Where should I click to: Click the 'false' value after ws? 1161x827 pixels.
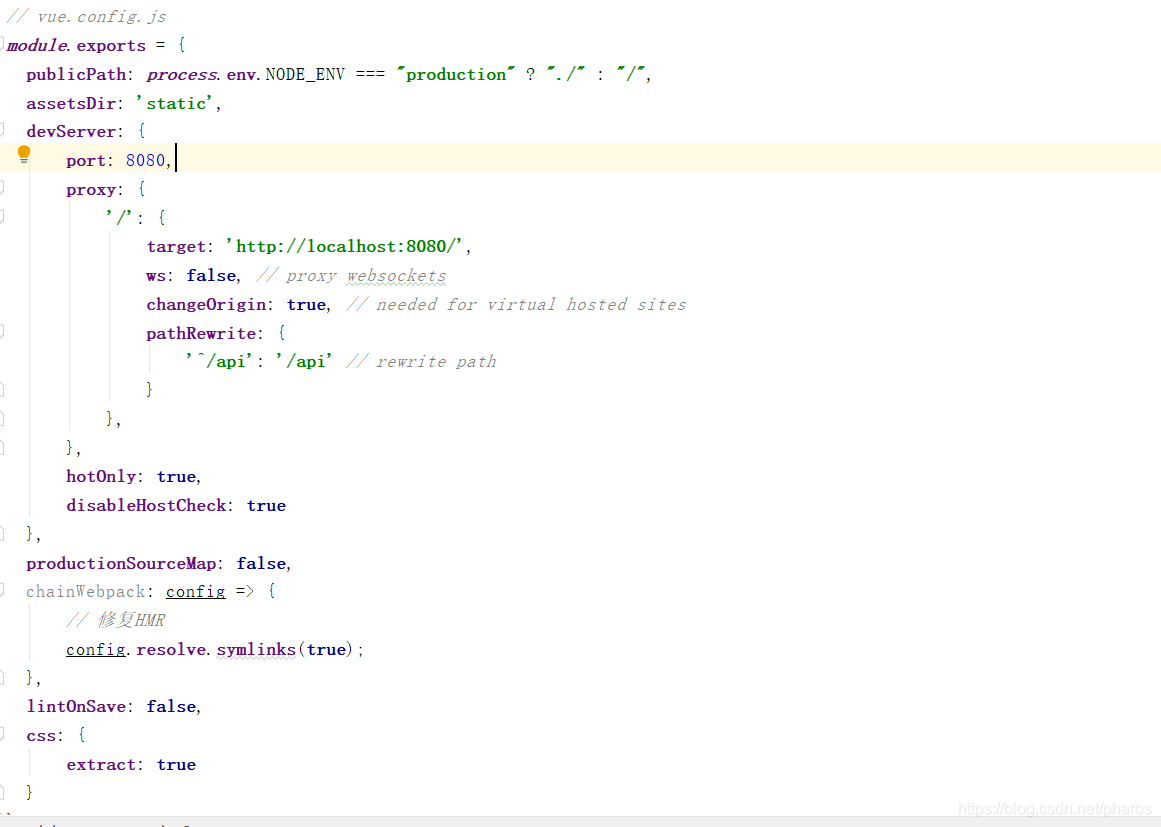tap(211, 275)
